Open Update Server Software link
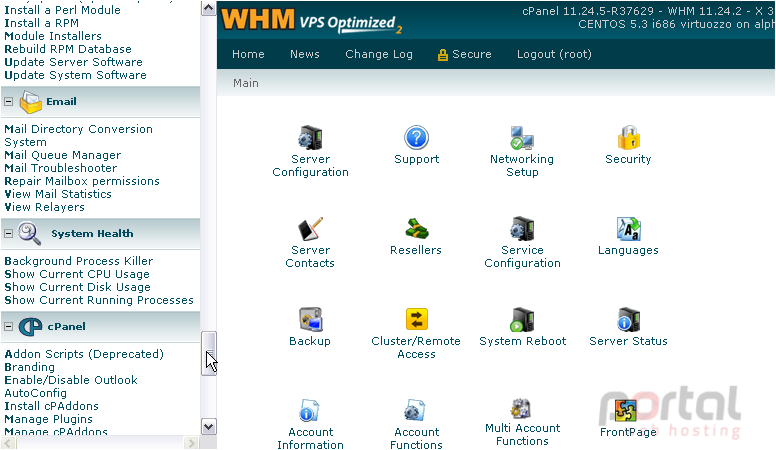Image resolution: width=776 pixels, height=450 pixels. click(73, 62)
